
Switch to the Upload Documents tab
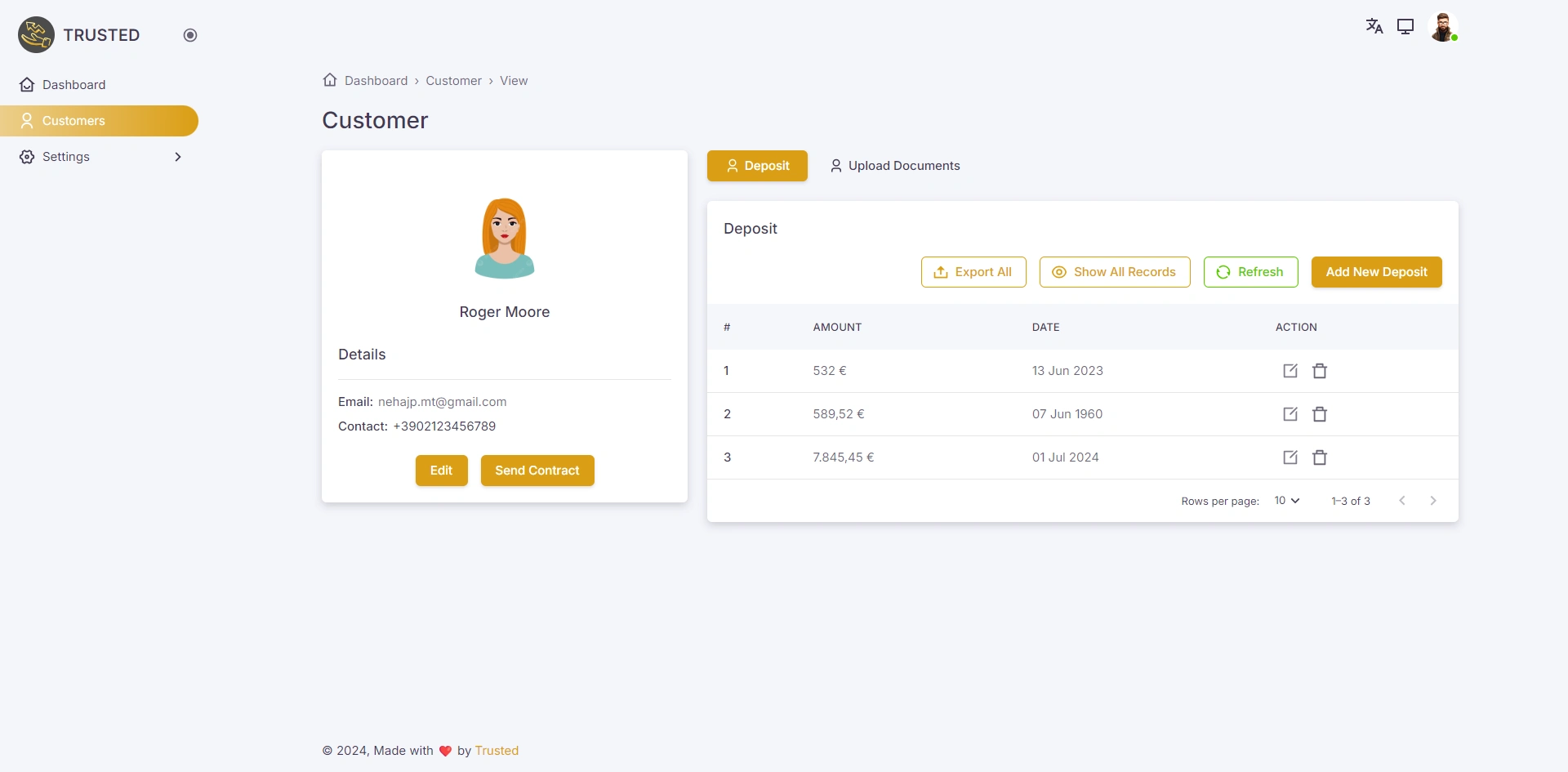(895, 166)
